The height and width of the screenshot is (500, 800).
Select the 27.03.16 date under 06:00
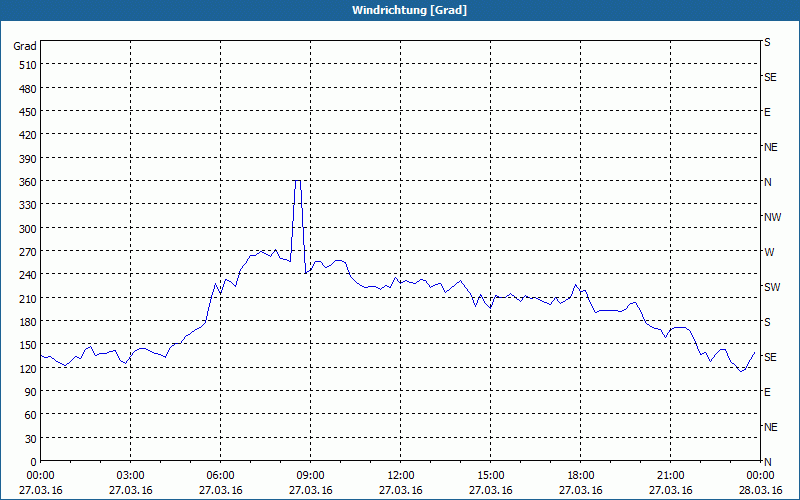point(220,490)
